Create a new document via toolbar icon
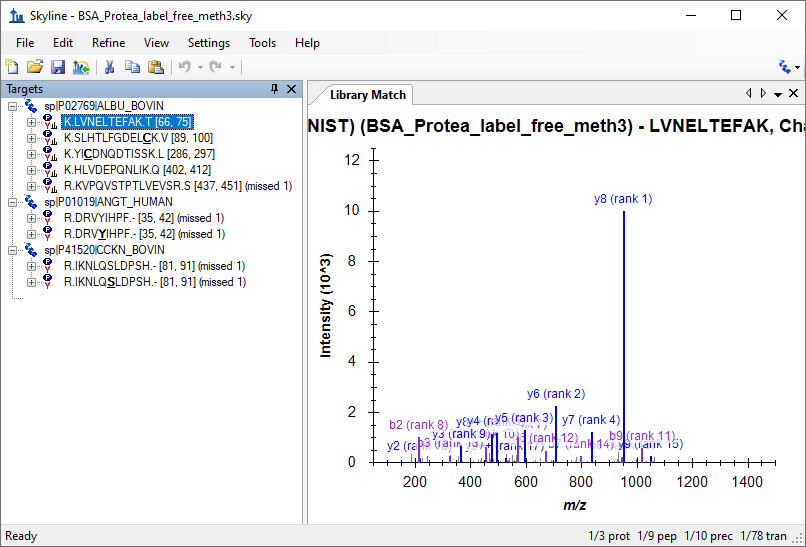 [12, 67]
